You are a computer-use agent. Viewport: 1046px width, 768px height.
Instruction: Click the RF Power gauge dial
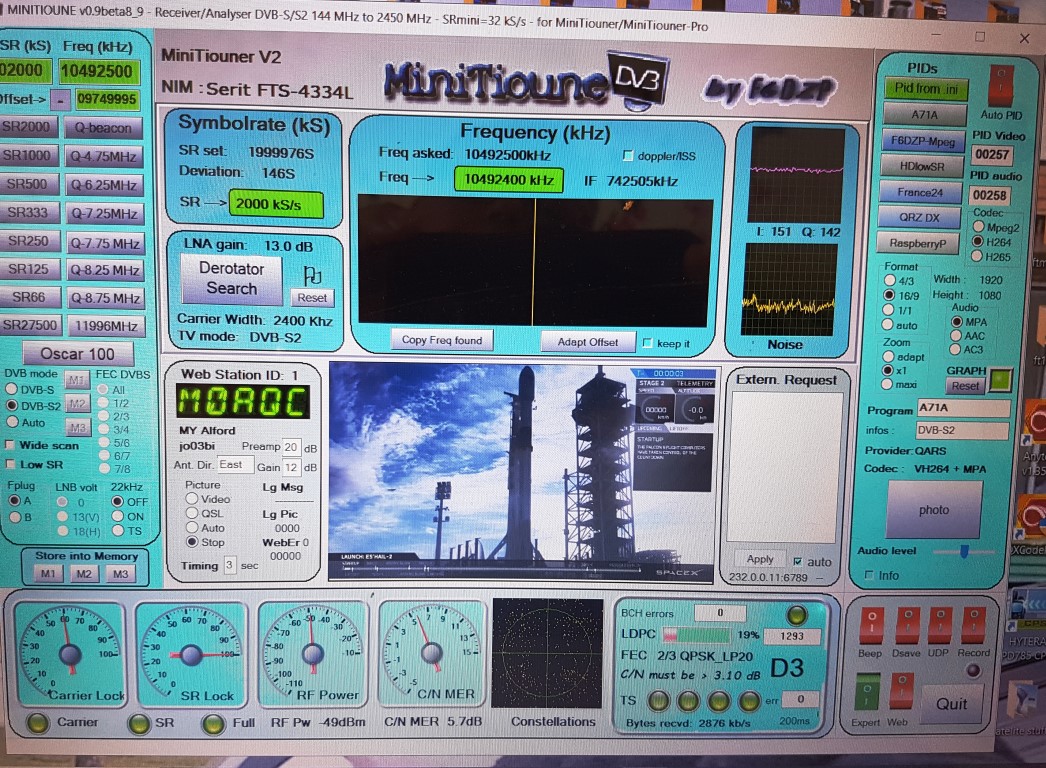pyautogui.click(x=312, y=653)
